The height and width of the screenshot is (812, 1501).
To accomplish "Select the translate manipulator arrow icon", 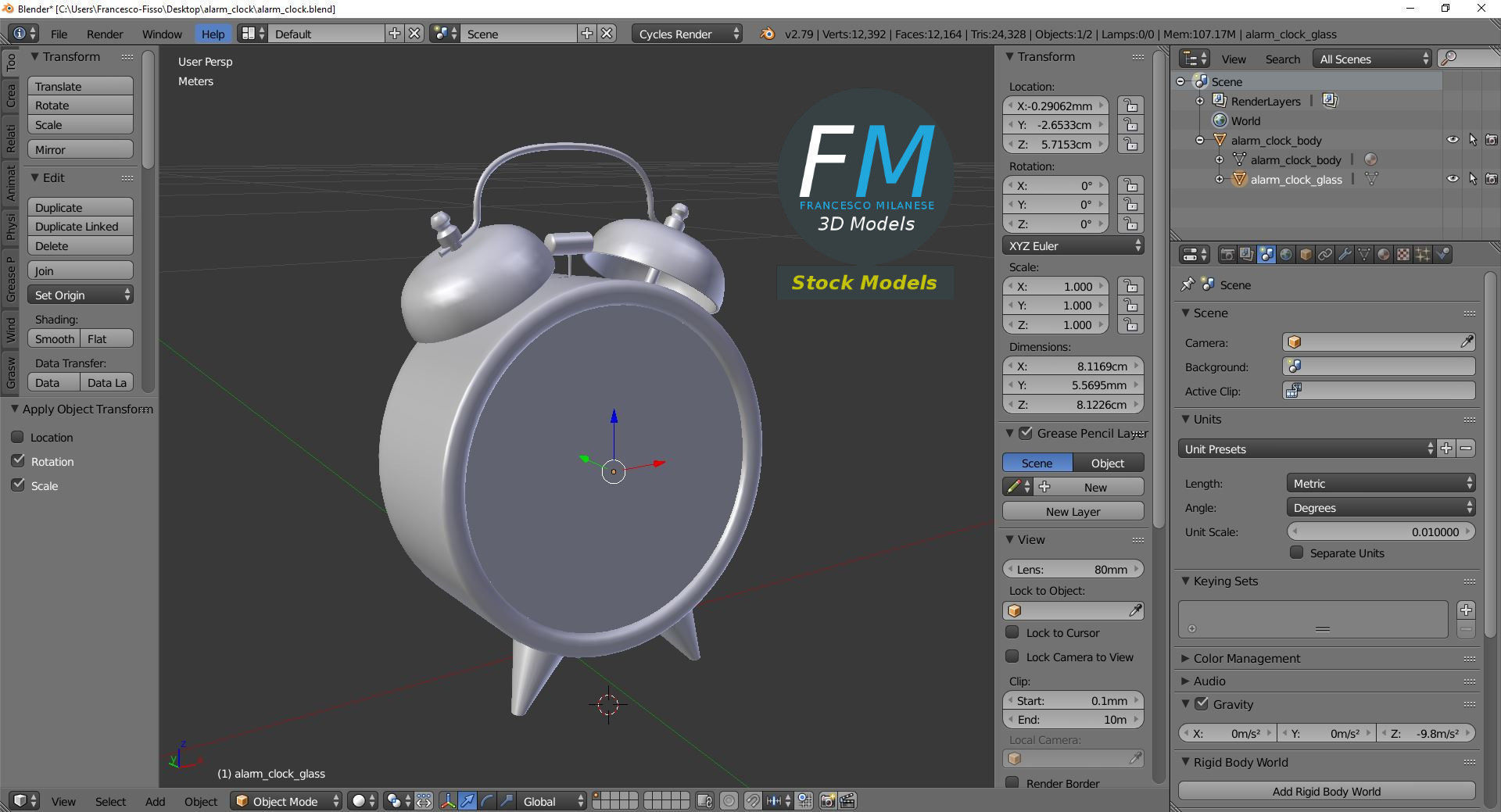I will (x=467, y=801).
